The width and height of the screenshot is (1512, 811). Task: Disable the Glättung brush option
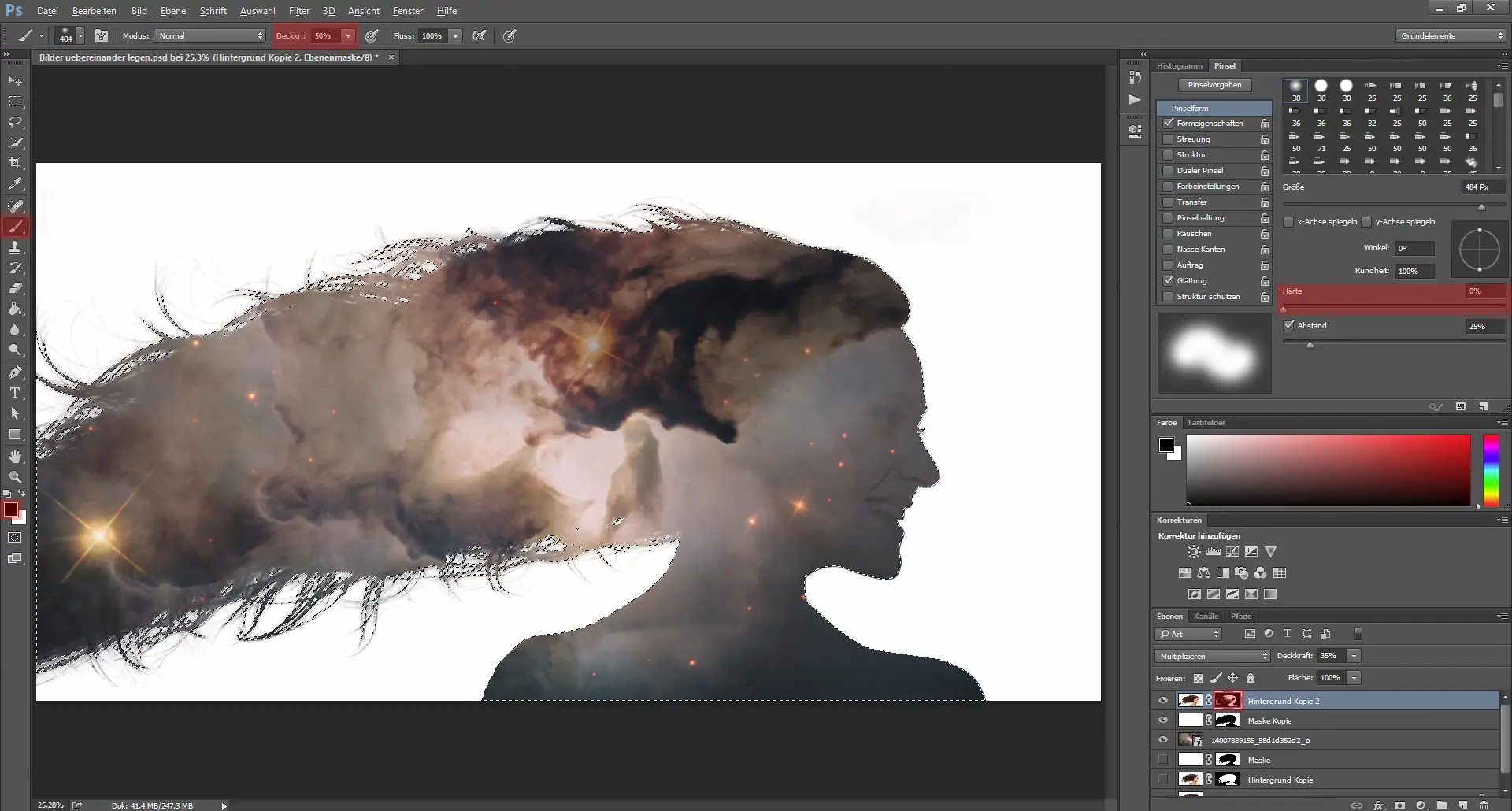coord(1169,280)
